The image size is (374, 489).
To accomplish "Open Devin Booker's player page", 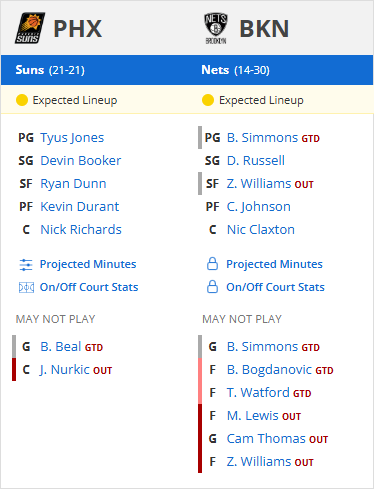I will pos(81,161).
